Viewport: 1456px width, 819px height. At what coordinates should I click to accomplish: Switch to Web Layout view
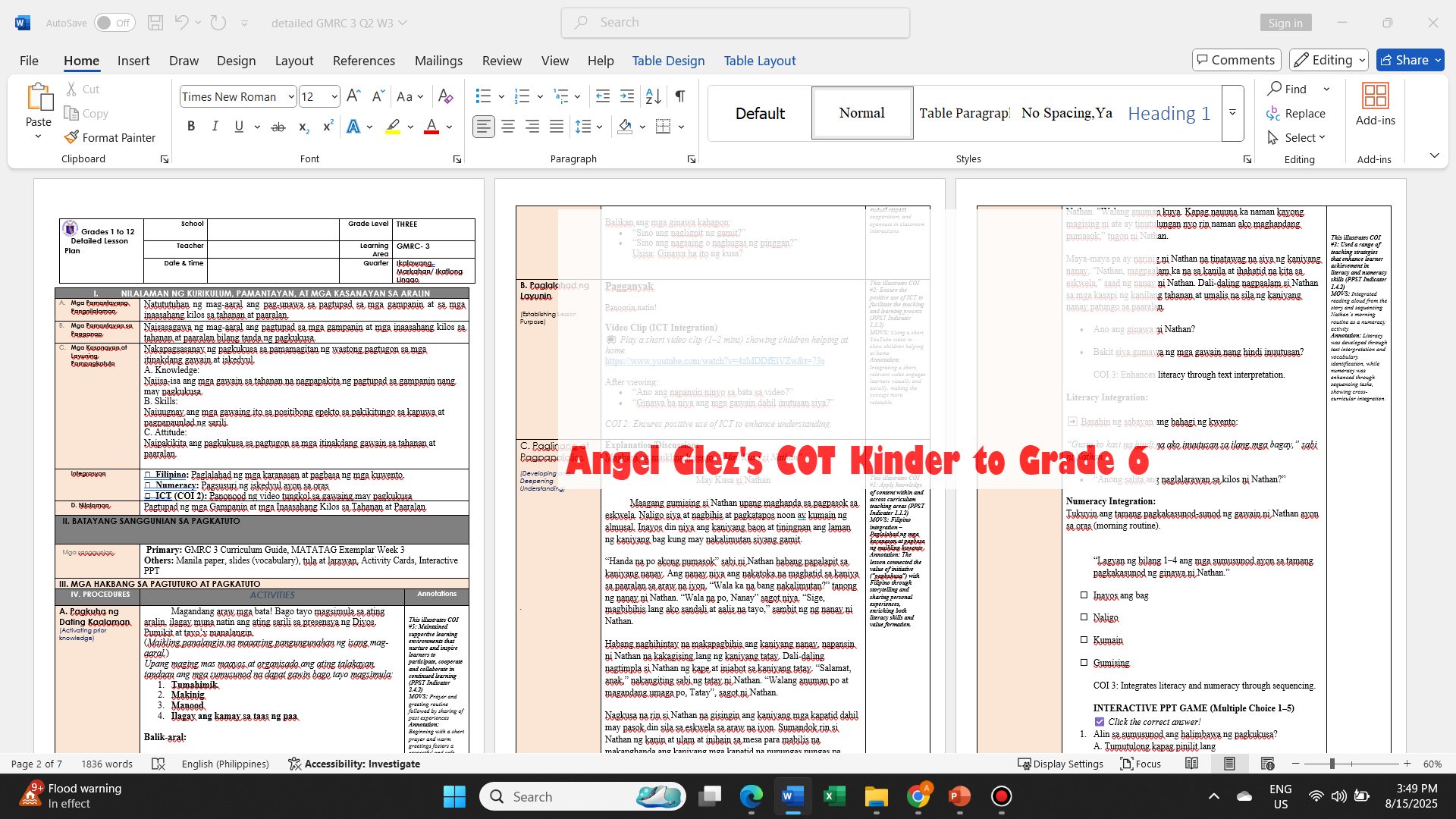tap(1268, 764)
